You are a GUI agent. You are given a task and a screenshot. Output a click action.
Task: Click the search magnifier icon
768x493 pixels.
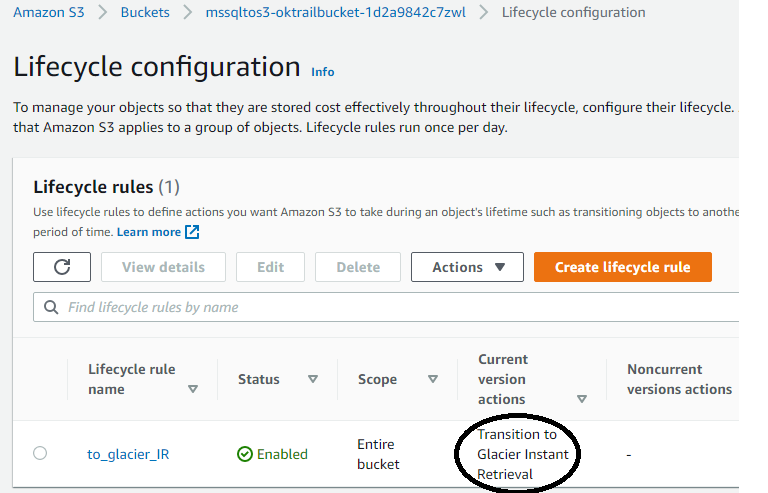(x=51, y=307)
